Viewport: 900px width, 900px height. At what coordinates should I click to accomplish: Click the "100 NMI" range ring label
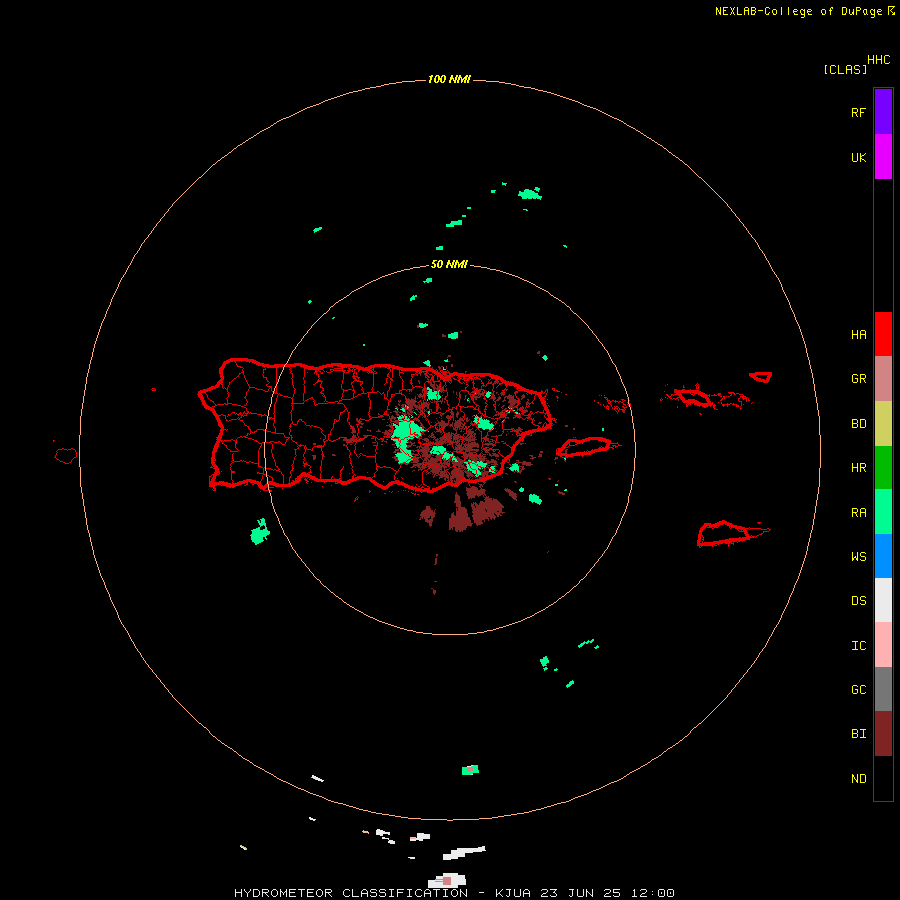(x=449, y=79)
